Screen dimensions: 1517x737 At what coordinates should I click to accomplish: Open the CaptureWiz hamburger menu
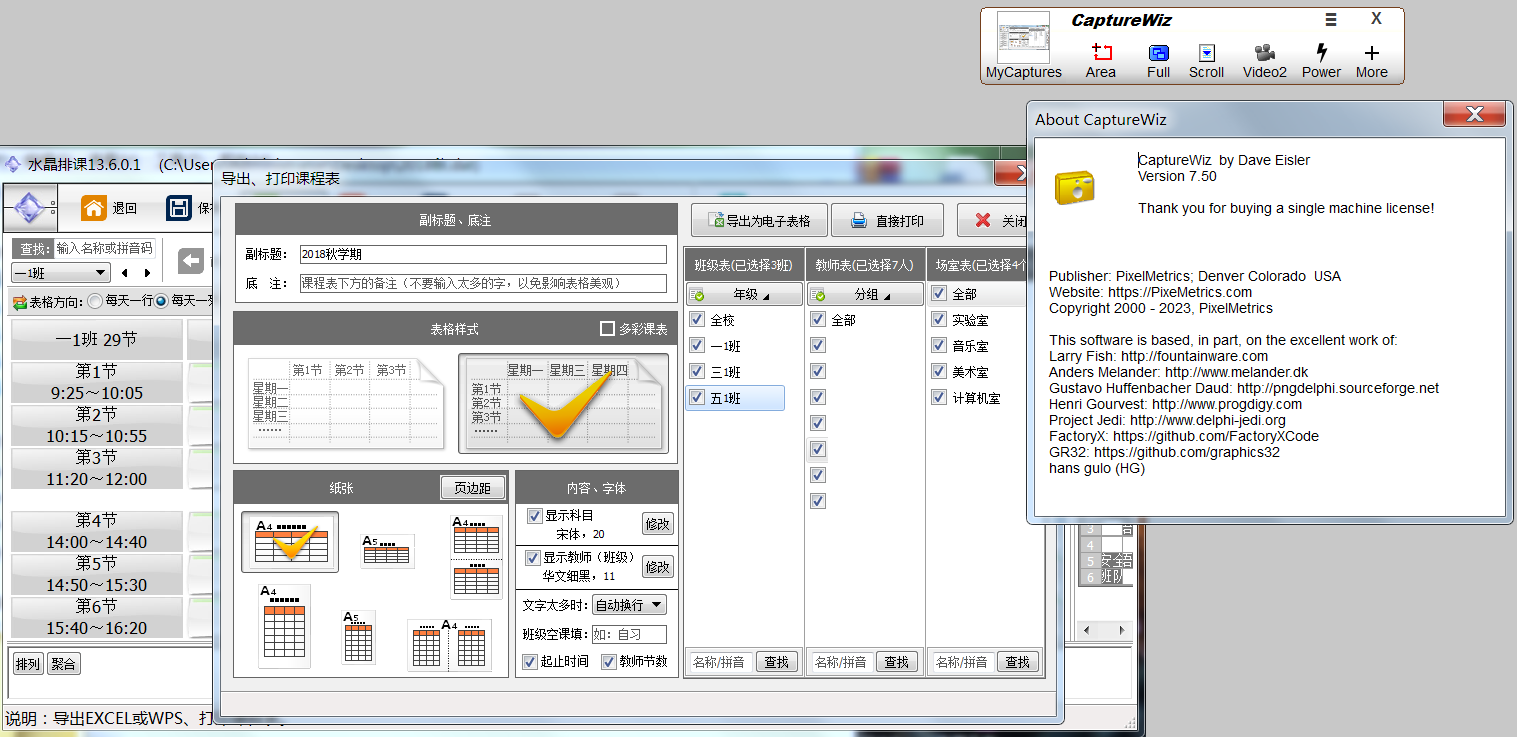(x=1330, y=18)
